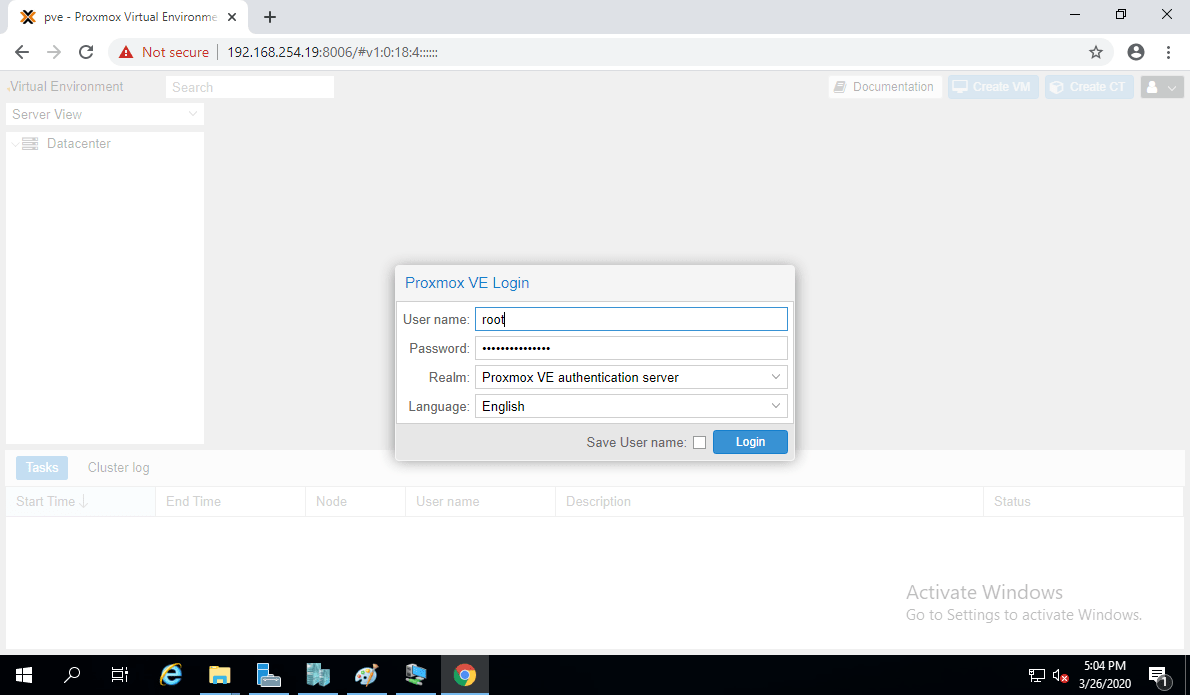Open the server towers app in taskbar

click(x=318, y=675)
